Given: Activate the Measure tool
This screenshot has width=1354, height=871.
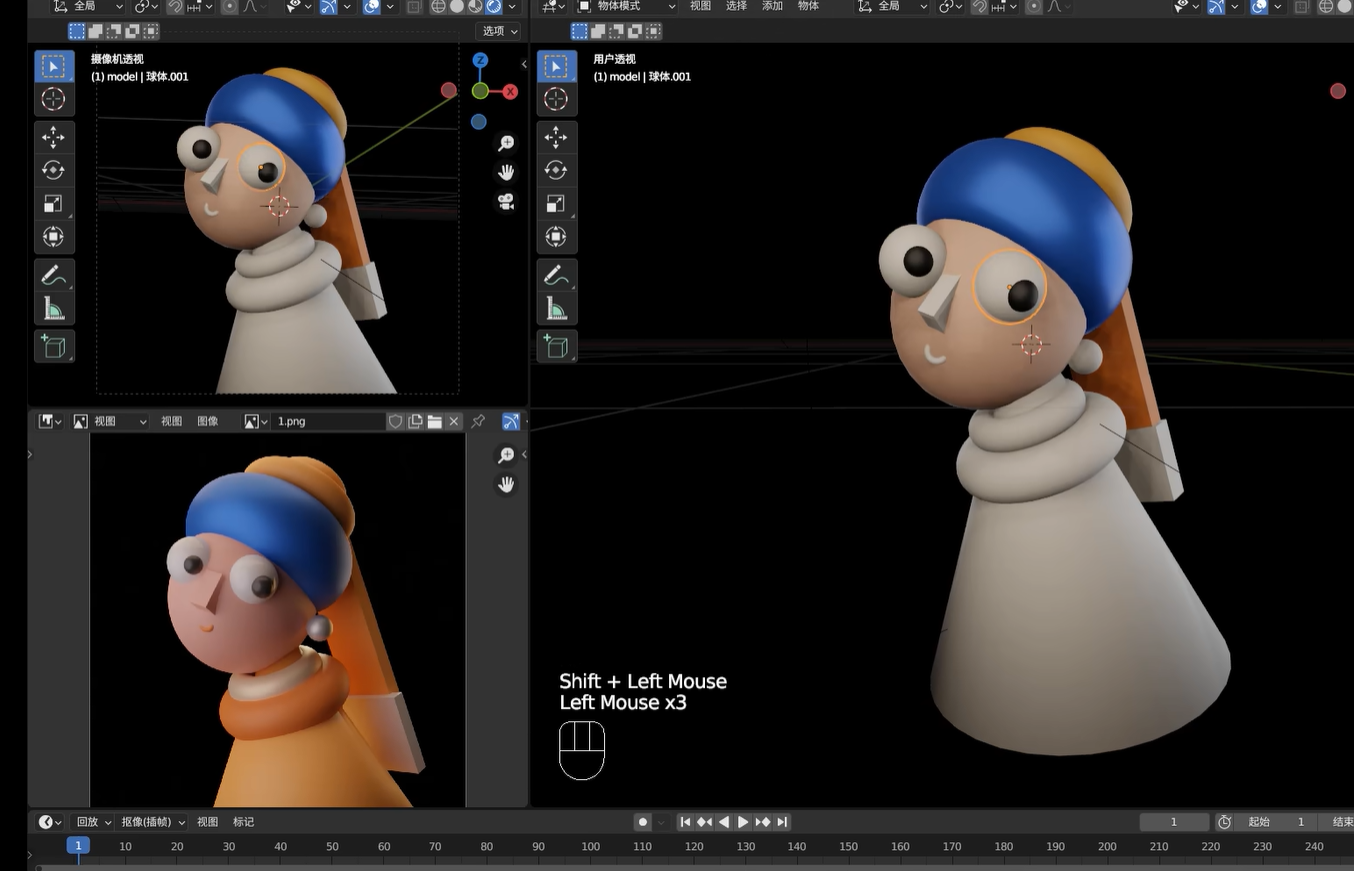Looking at the screenshot, I should (55, 307).
